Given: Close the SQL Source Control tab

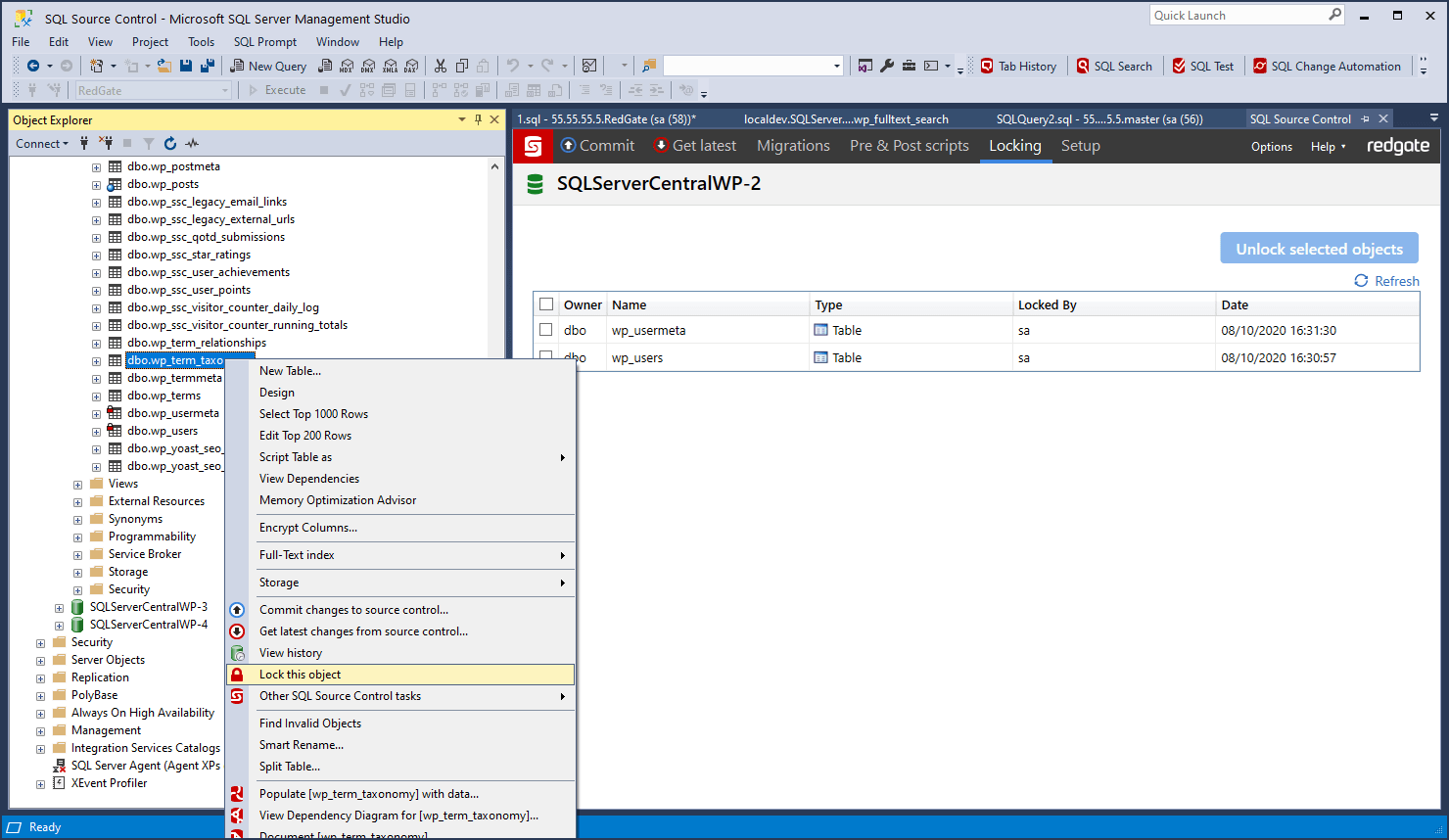Looking at the screenshot, I should click(1383, 118).
